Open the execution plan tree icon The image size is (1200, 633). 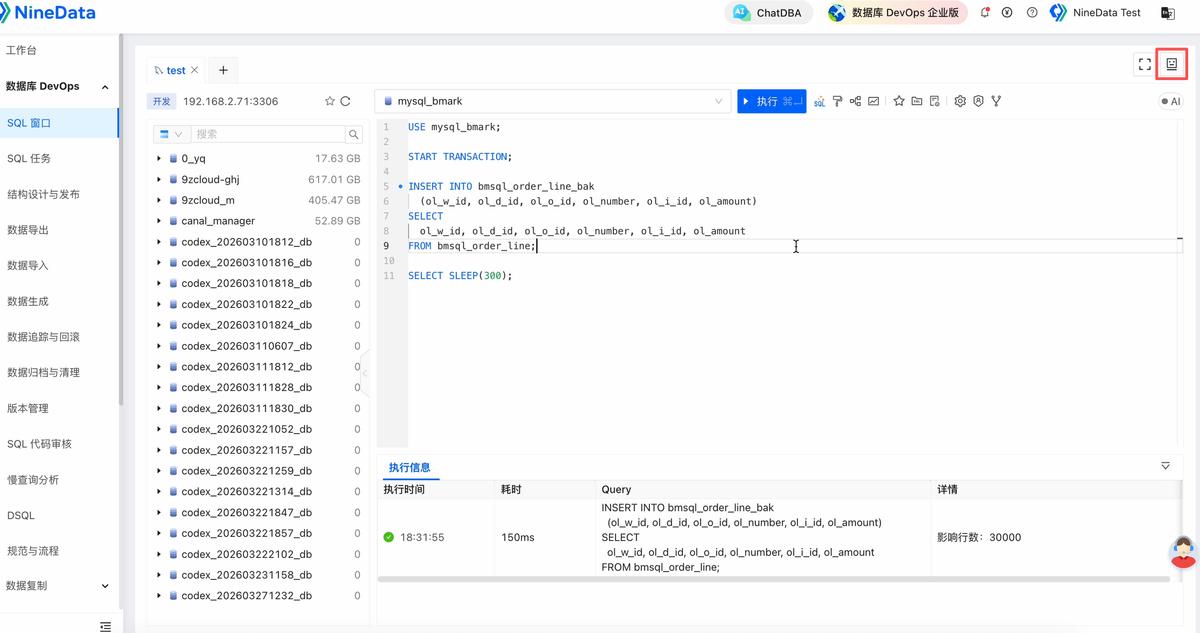point(855,101)
